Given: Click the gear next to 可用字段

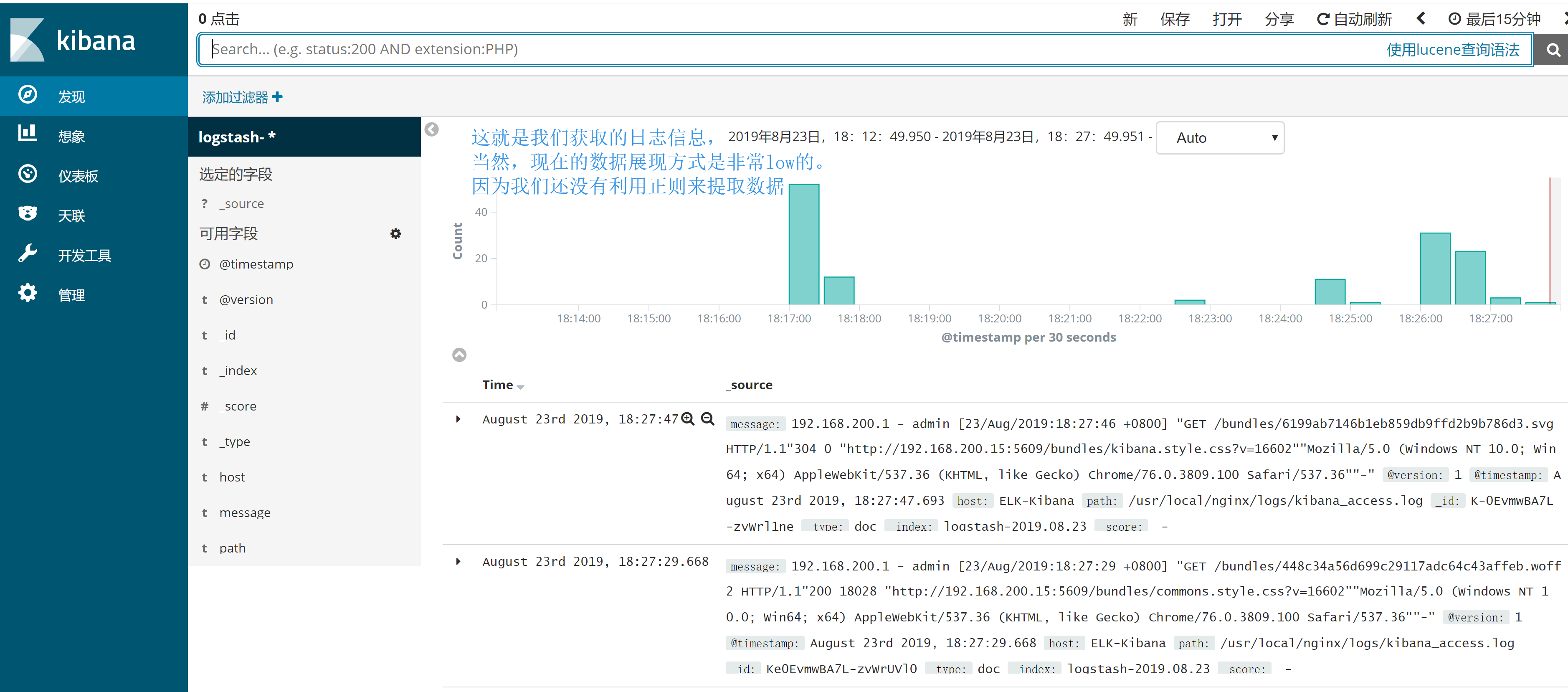Looking at the screenshot, I should tap(395, 234).
